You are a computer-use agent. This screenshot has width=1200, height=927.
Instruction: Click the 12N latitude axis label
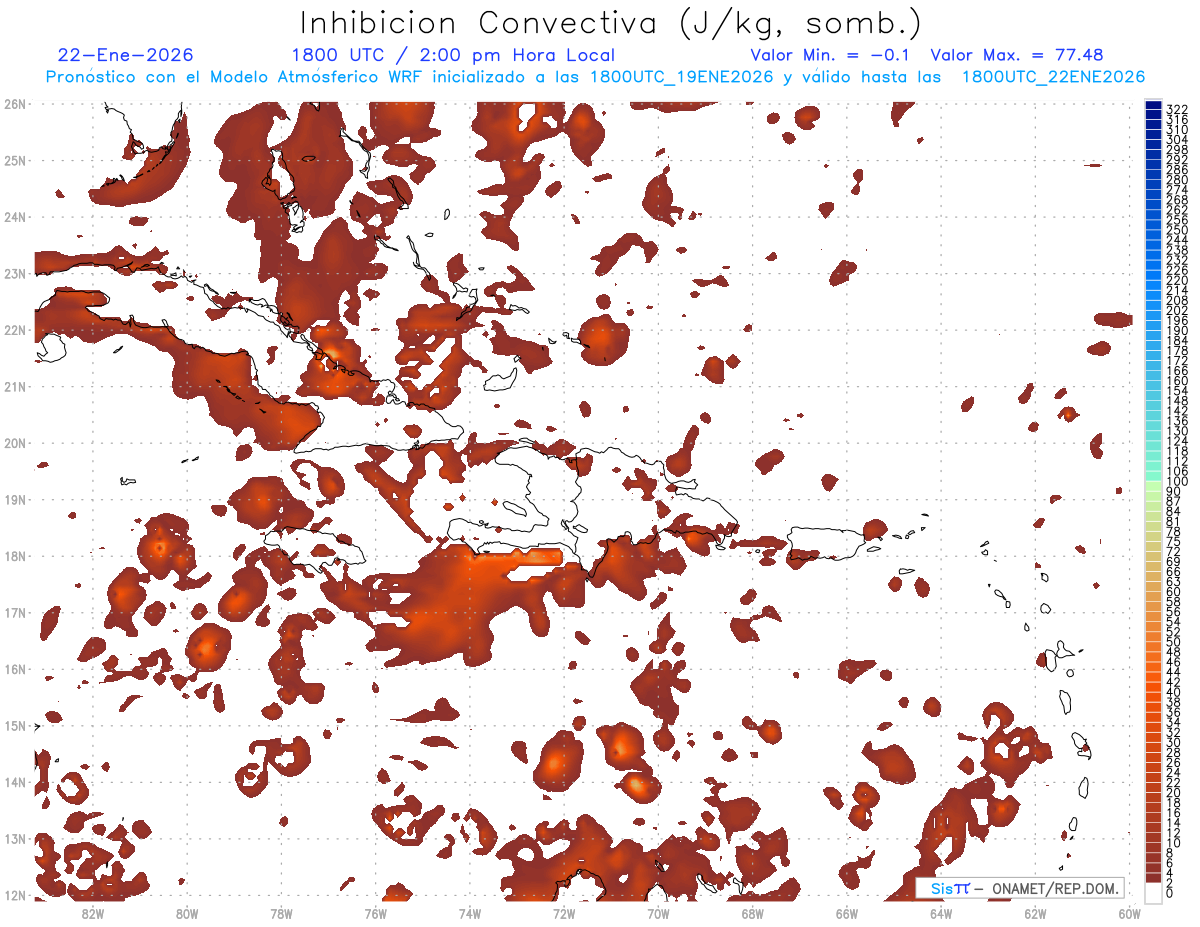click(x=15, y=895)
